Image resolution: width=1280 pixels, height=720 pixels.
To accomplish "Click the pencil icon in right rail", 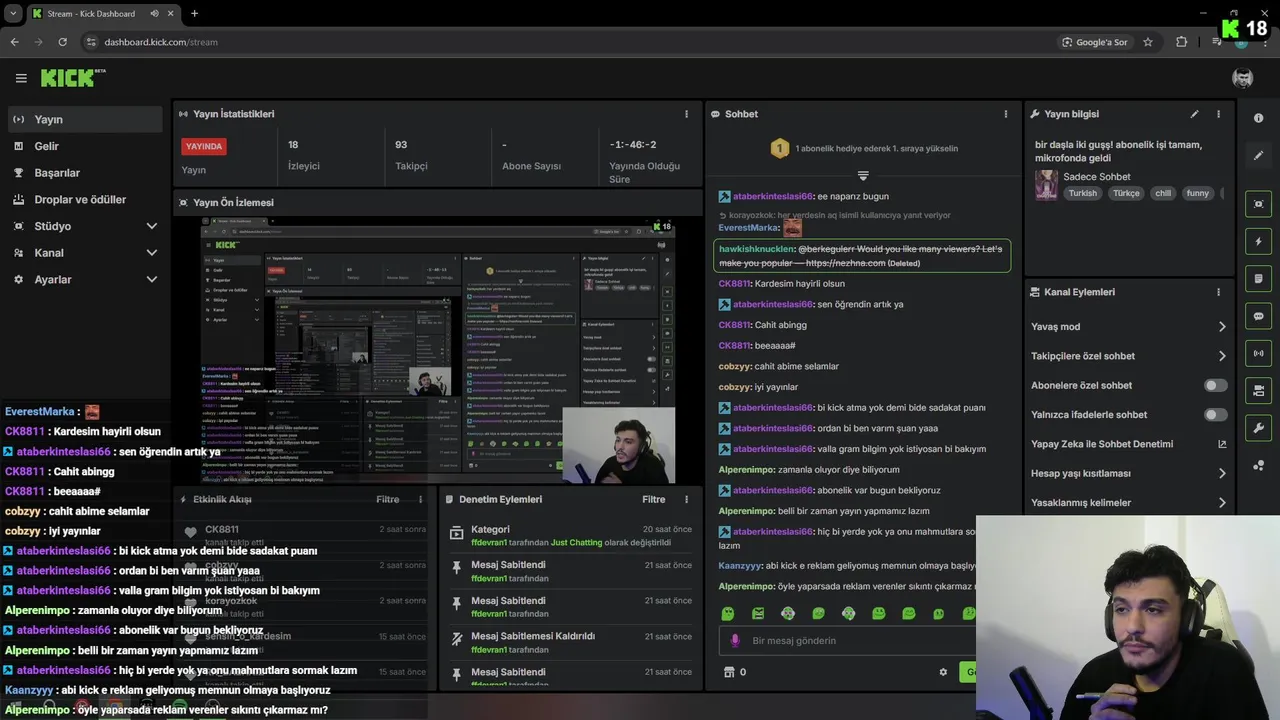I will 1258,156.
